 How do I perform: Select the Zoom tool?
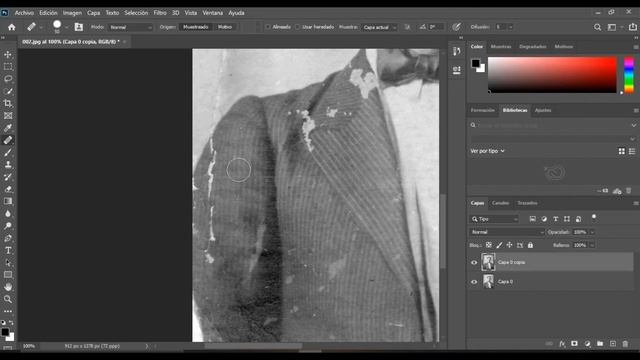point(8,299)
